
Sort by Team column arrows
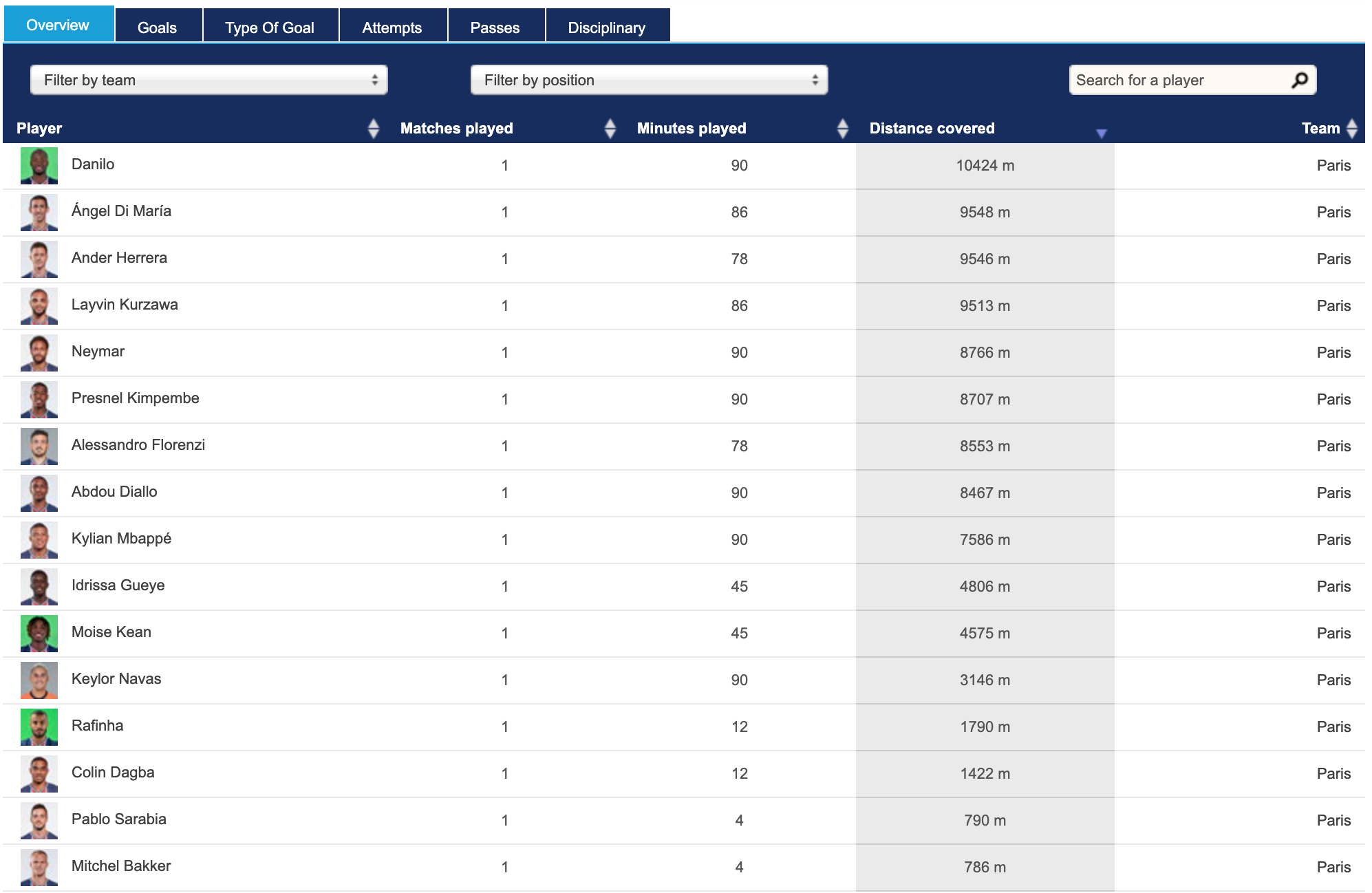point(1351,128)
